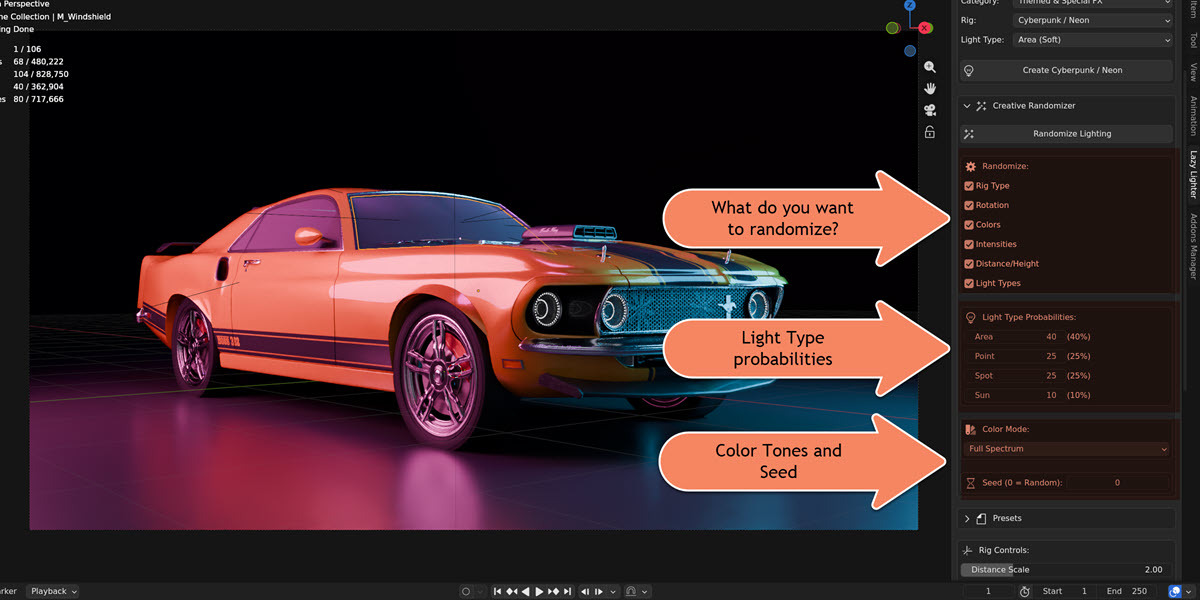Select the hand pan view icon
The width and height of the screenshot is (1200, 600).
coord(930,89)
